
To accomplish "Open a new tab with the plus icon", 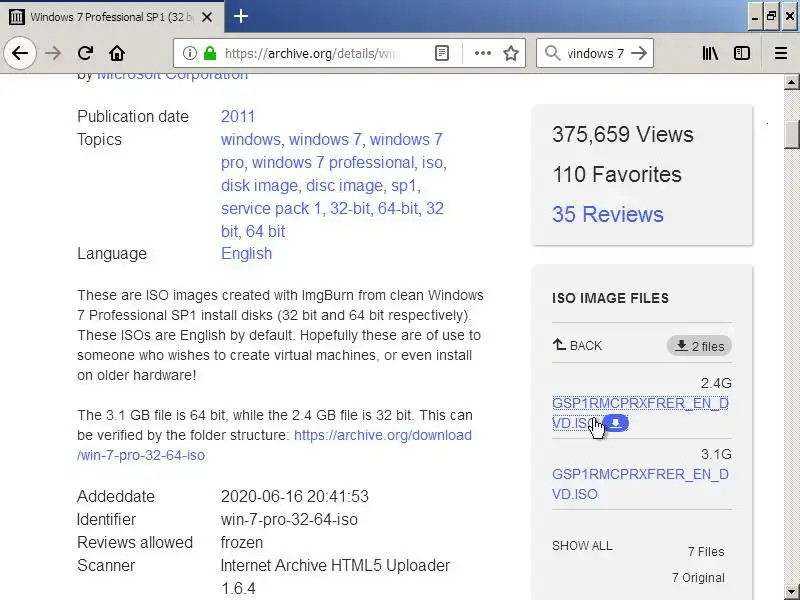I will click(241, 16).
